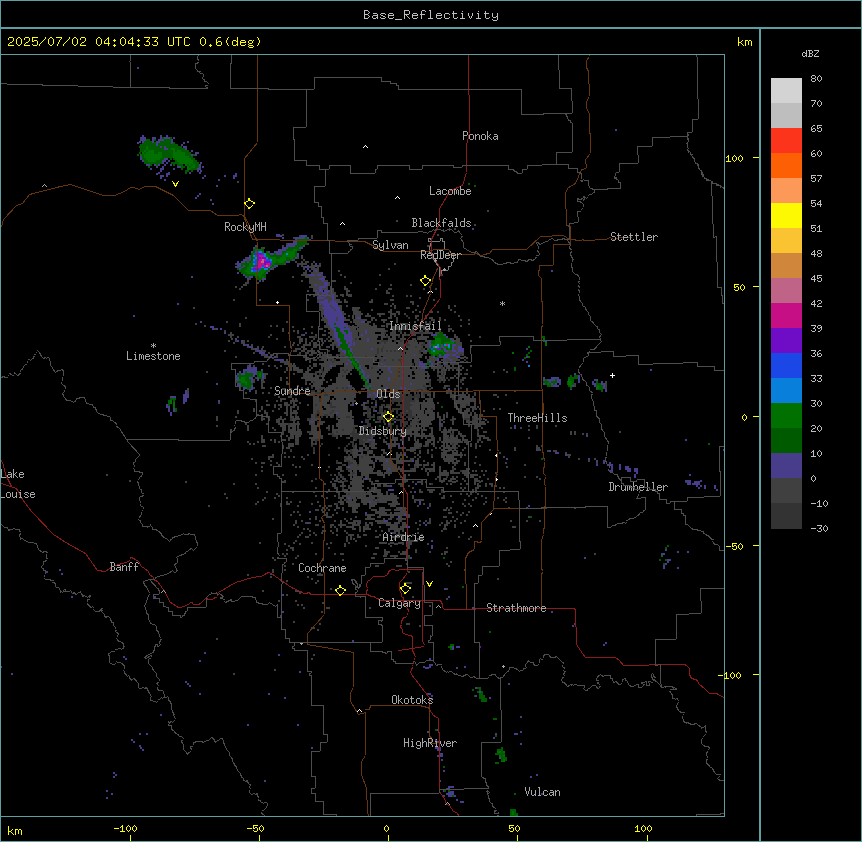
Task: Click the yellow marker near Cochrane
Action: [x=340, y=590]
